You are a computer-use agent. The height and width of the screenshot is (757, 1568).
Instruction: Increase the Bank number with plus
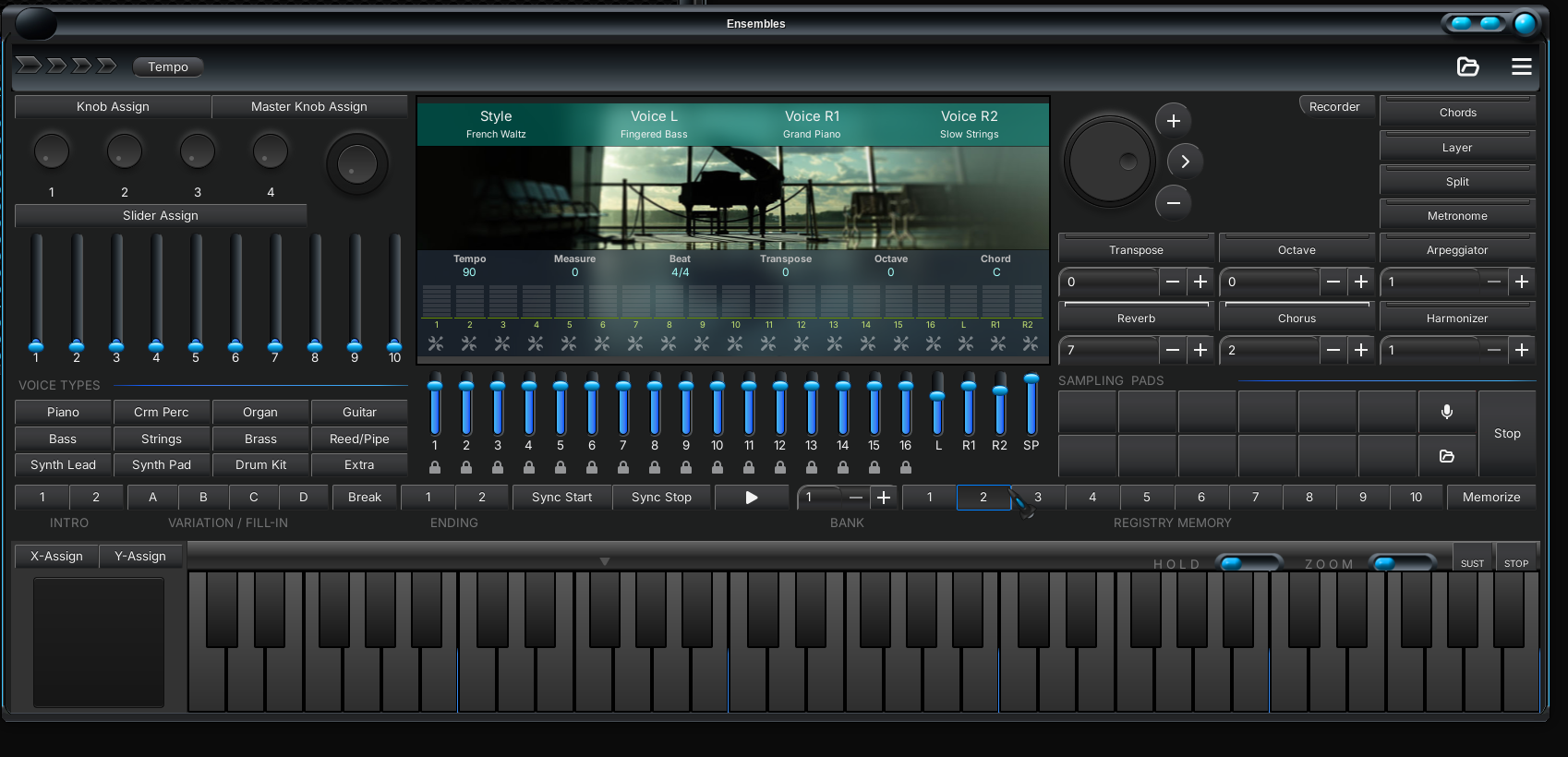tap(883, 498)
